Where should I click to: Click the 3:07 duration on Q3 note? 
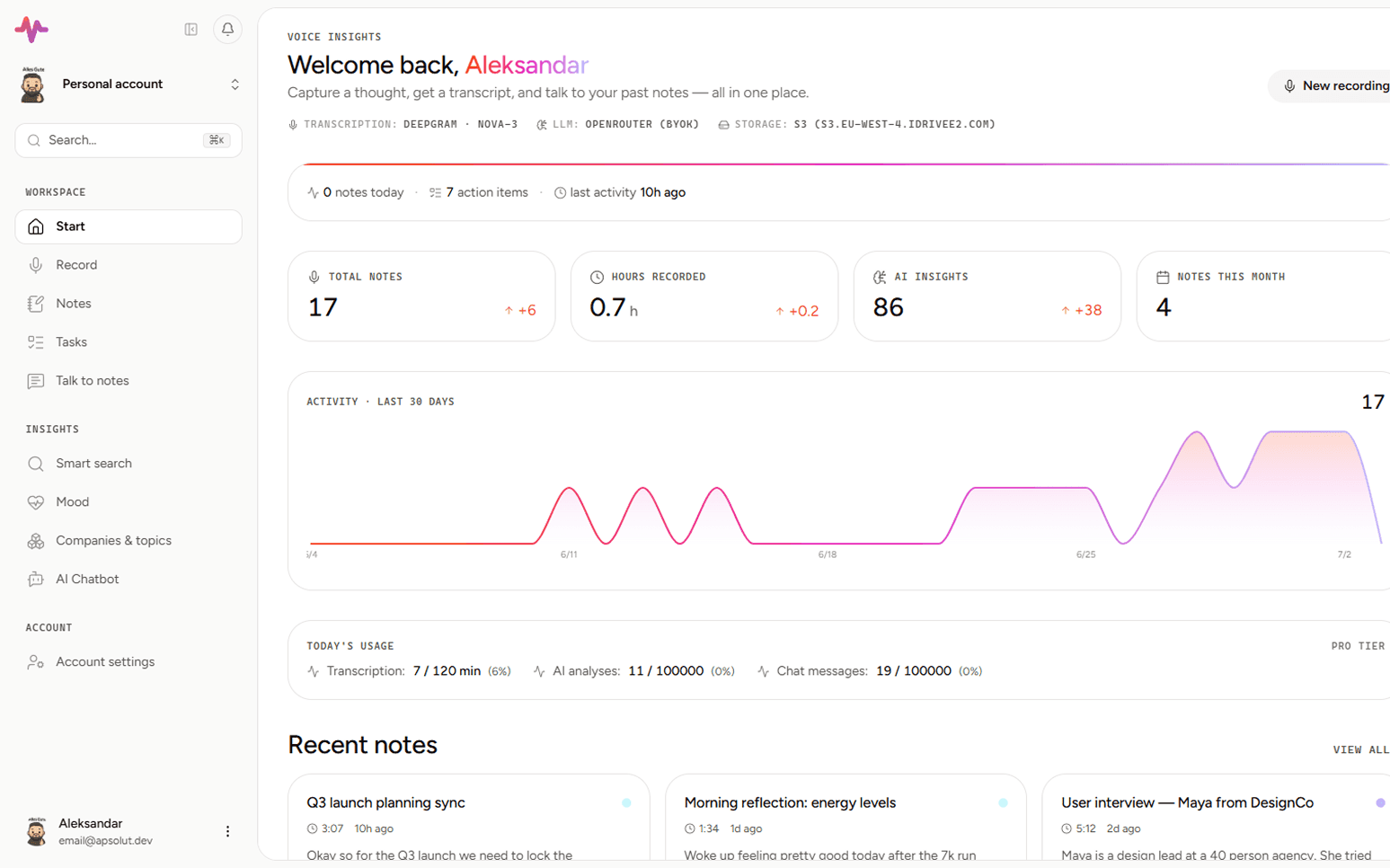tap(332, 829)
